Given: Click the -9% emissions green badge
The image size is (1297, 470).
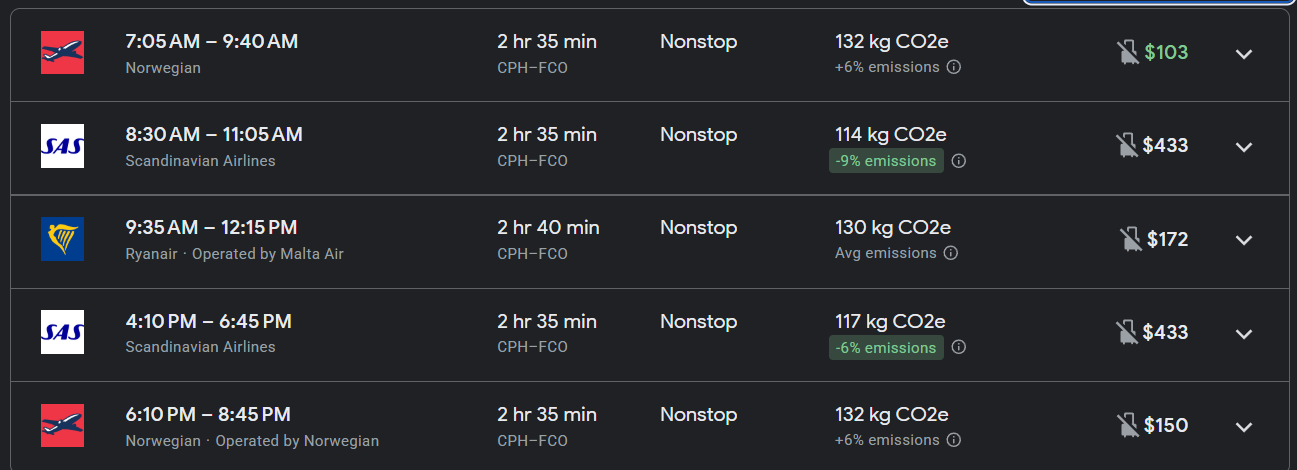Looking at the screenshot, I should pos(886,161).
